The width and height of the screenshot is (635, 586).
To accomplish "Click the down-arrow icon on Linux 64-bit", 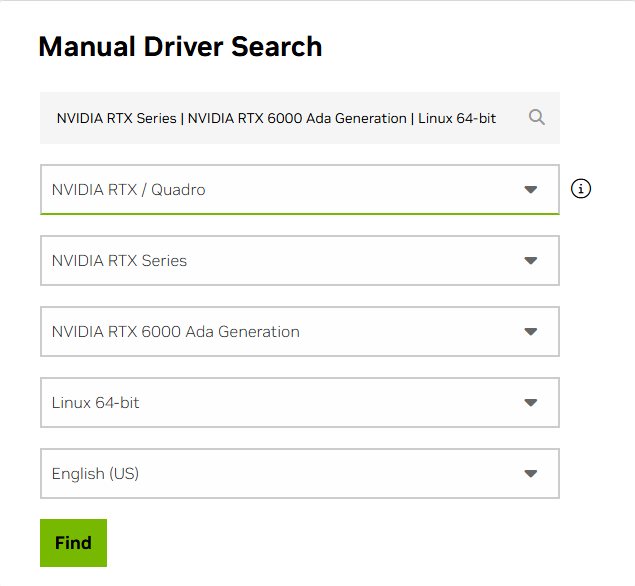I will tap(531, 403).
